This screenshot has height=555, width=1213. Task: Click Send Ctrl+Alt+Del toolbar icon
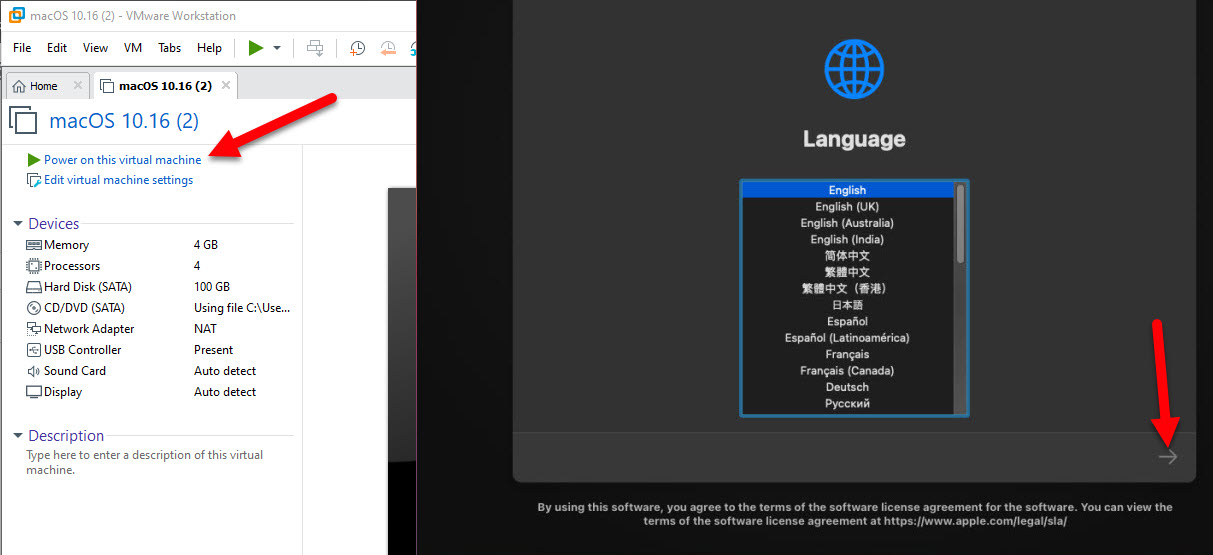[x=315, y=48]
